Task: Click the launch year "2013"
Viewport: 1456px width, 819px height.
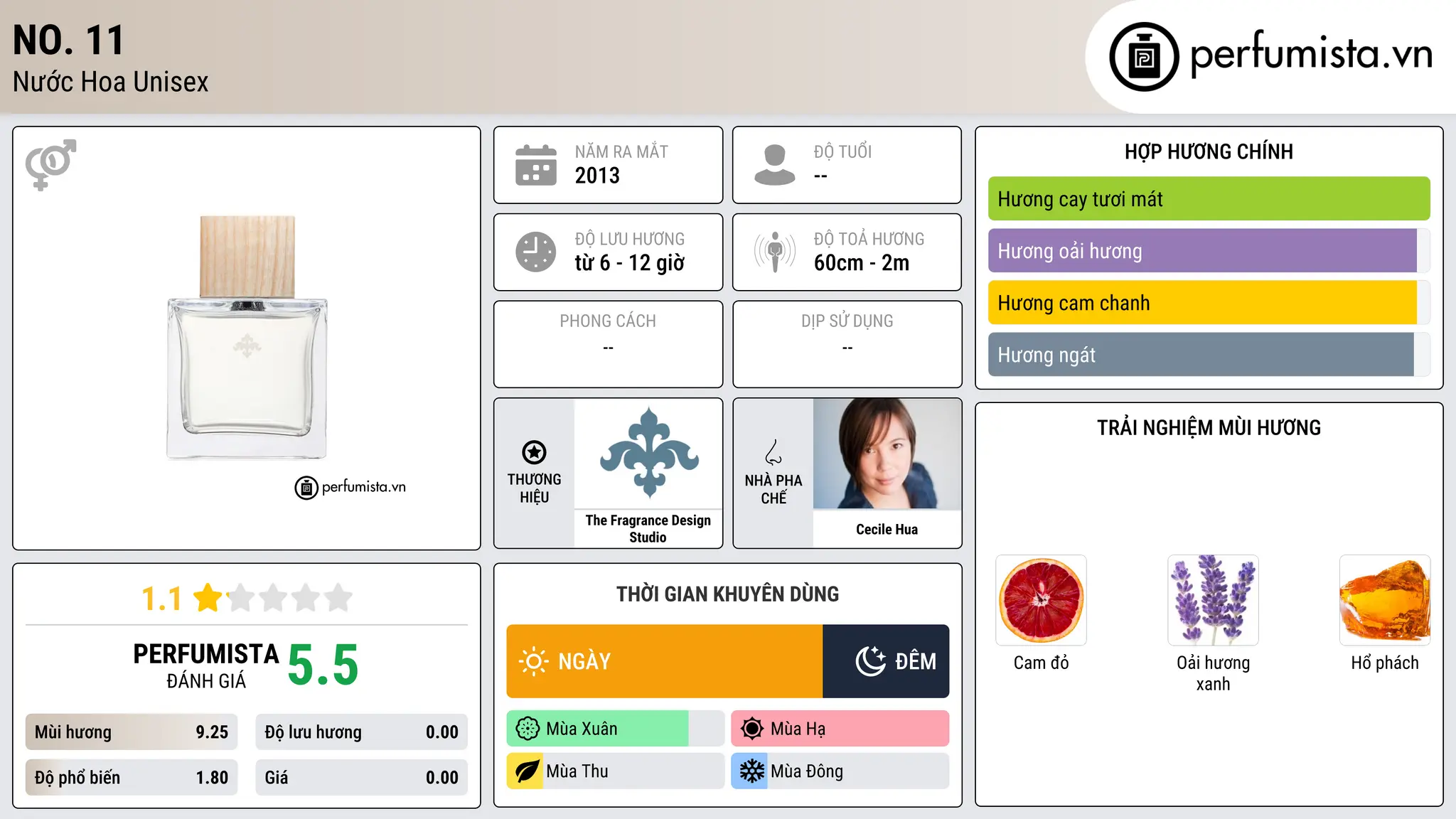Action: coord(597,176)
